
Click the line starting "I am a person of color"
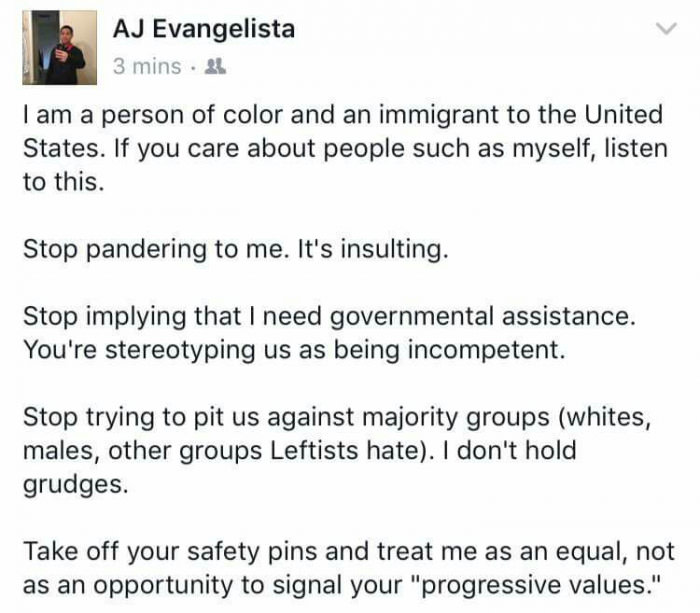click(x=343, y=115)
